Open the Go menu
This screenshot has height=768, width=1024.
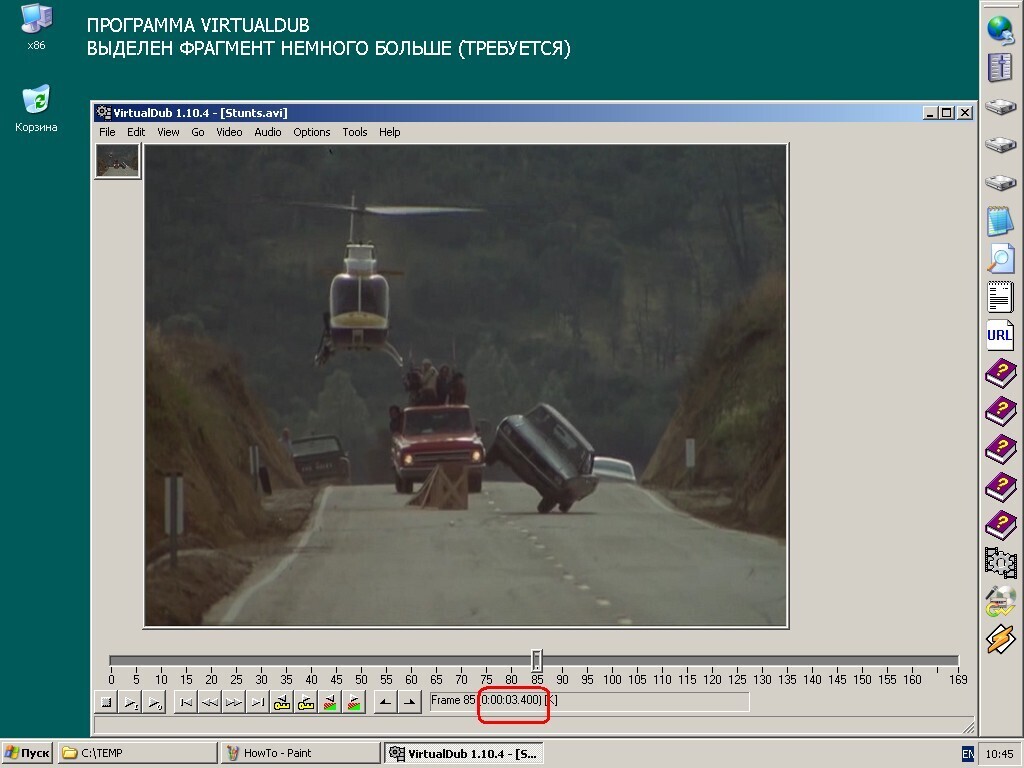[x=198, y=132]
